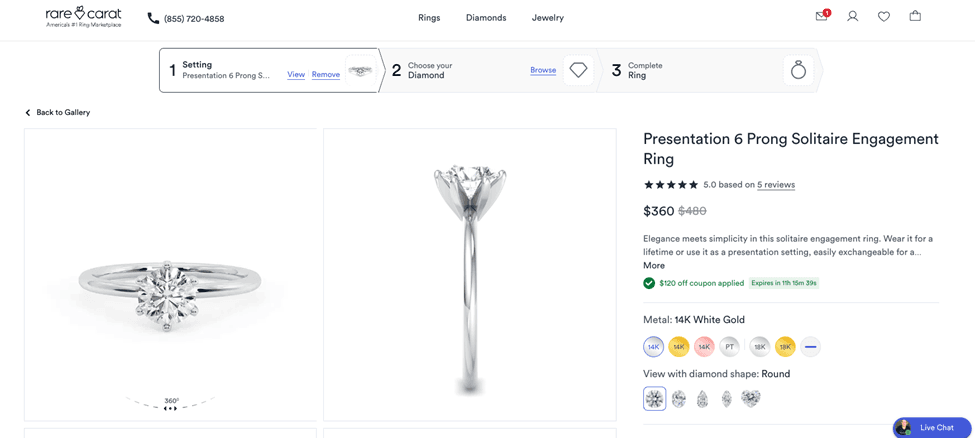Image resolution: width=975 pixels, height=438 pixels.
Task: Select the oval diamond shape option
Action: [678, 398]
